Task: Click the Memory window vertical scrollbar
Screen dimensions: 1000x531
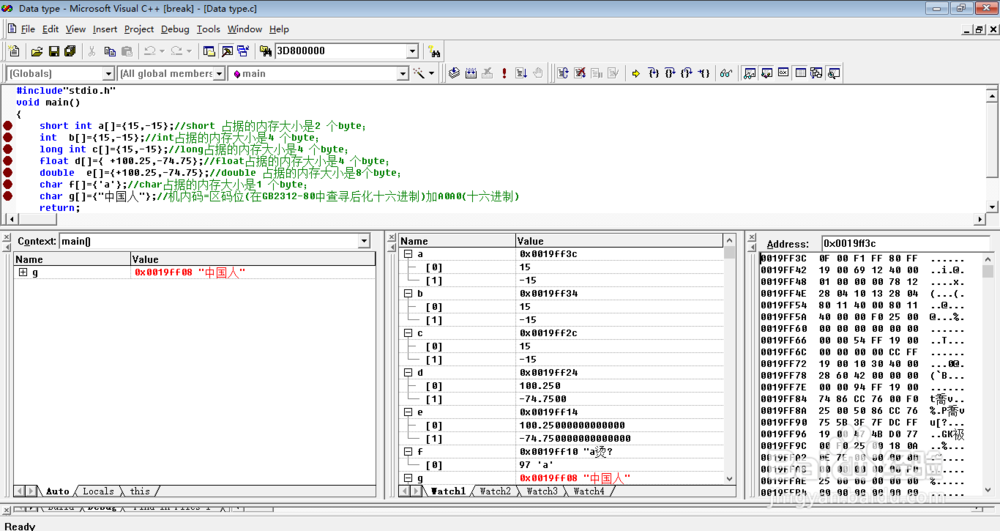Action: click(988, 374)
